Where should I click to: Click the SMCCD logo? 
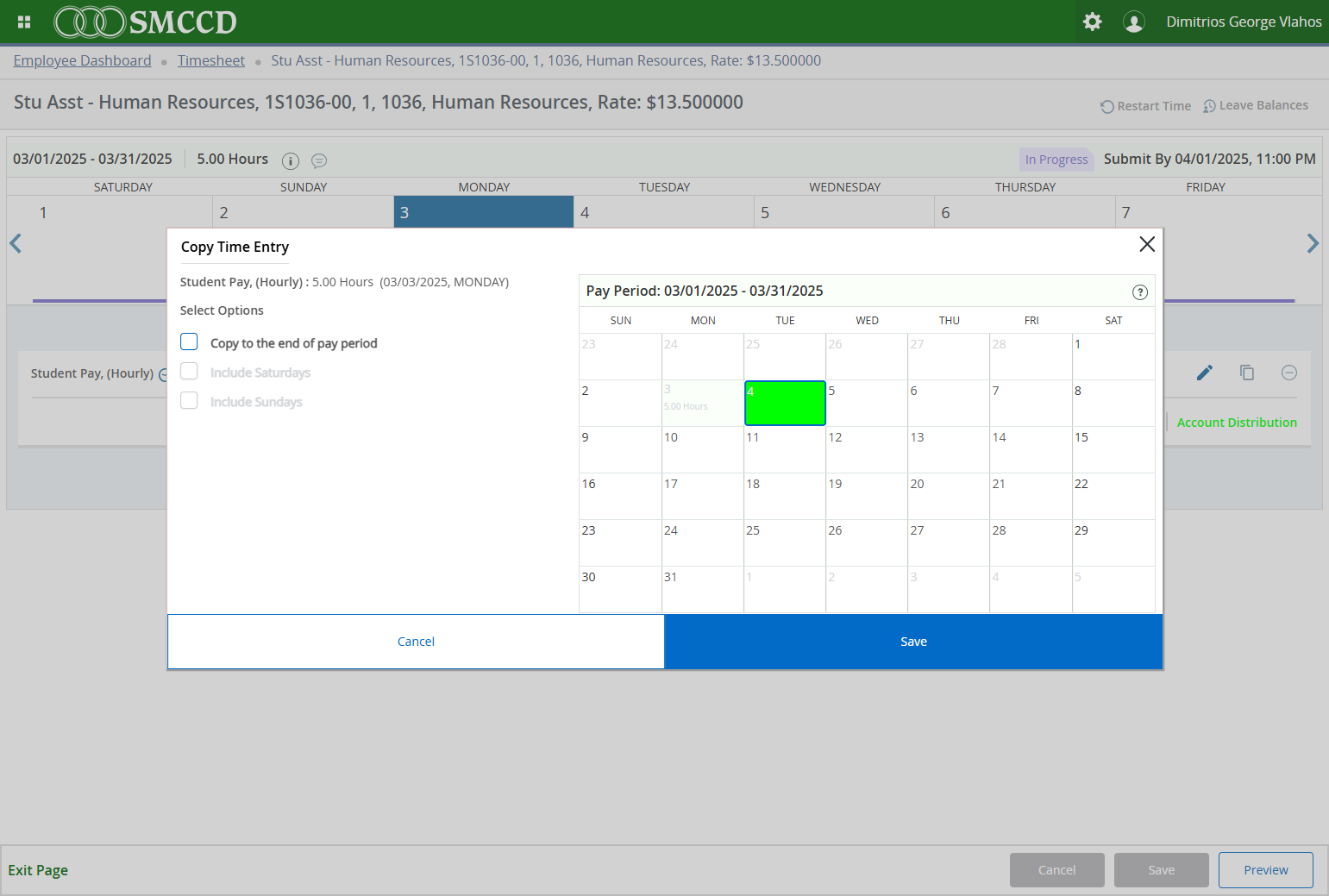(x=145, y=22)
